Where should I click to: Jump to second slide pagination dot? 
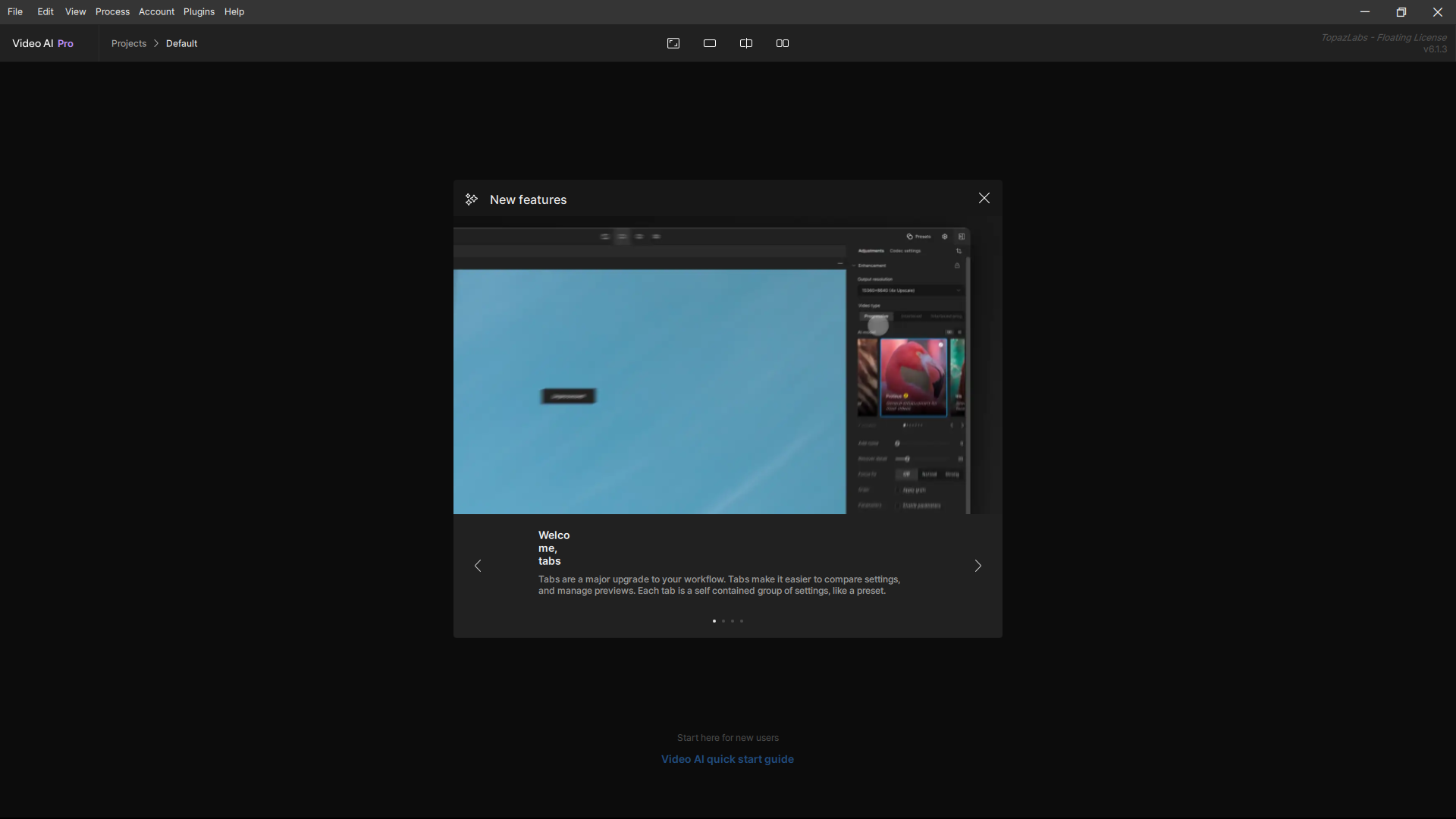click(x=723, y=621)
